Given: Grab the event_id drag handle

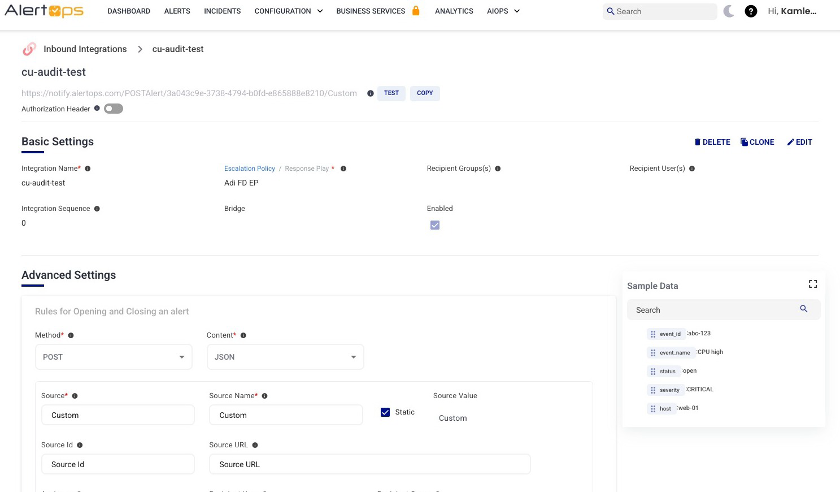Looking at the screenshot, I should tap(652, 334).
